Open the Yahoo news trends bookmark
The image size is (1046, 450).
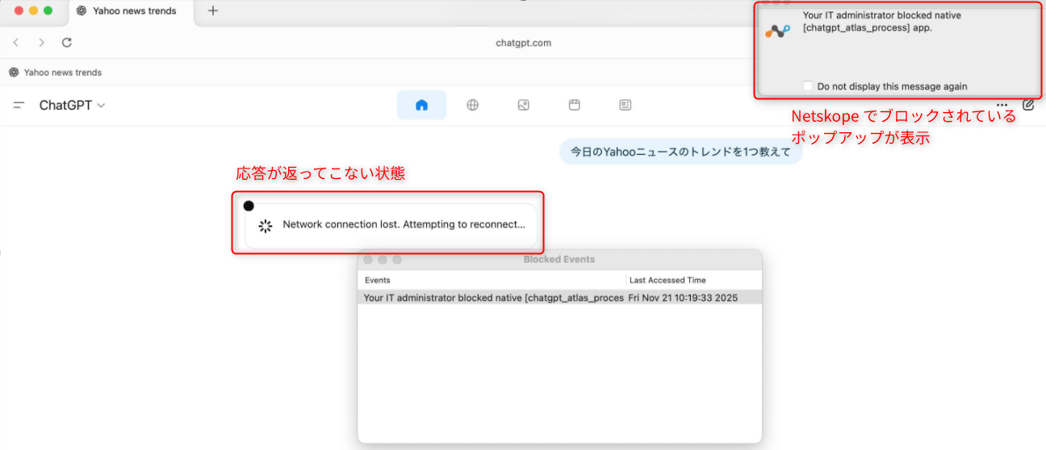point(55,72)
